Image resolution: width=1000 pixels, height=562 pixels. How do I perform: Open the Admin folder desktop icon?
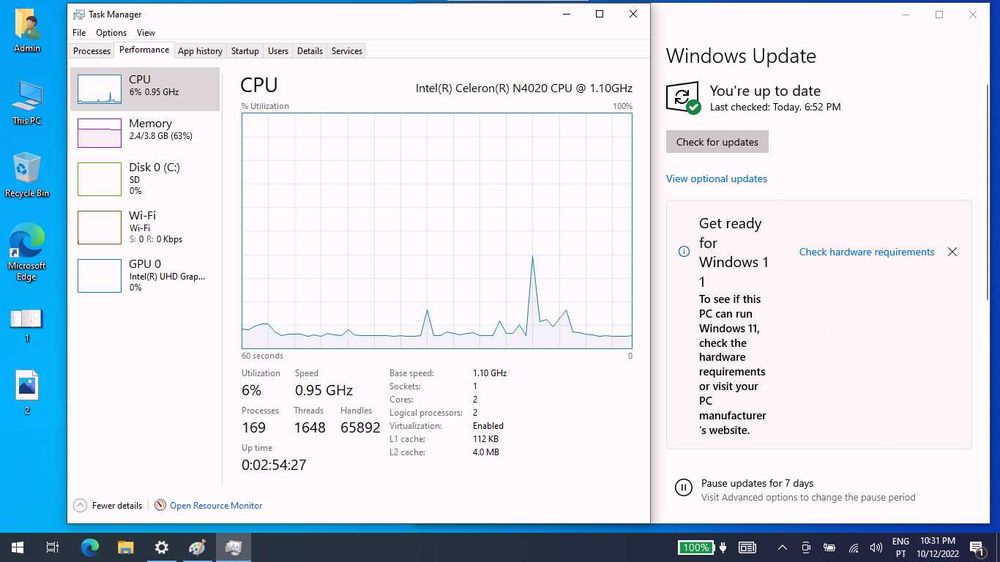tap(27, 31)
